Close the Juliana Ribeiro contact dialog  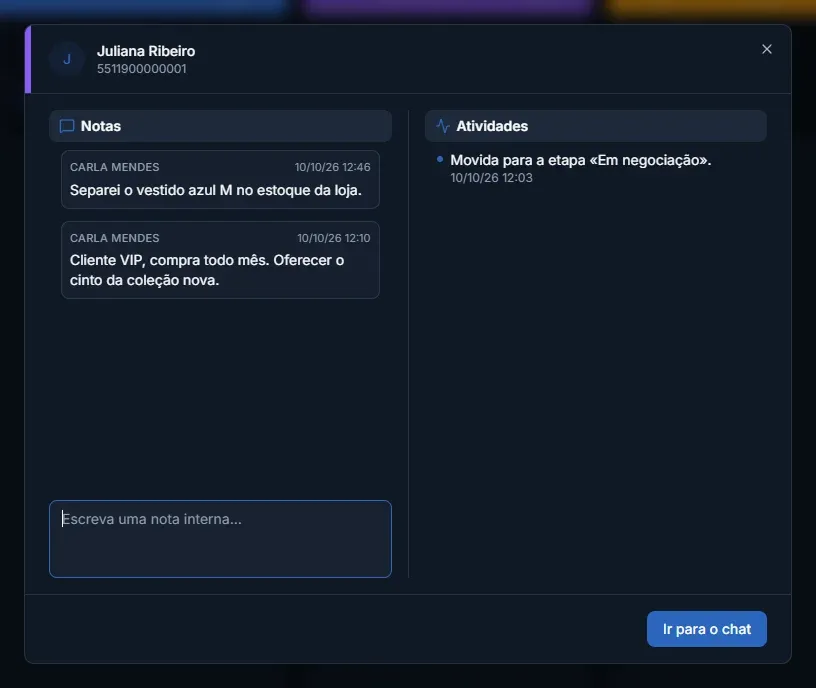(x=767, y=49)
